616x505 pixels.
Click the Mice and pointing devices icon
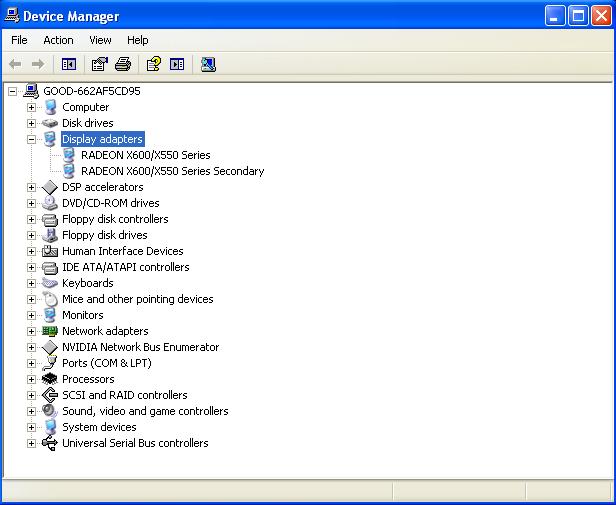coord(50,299)
